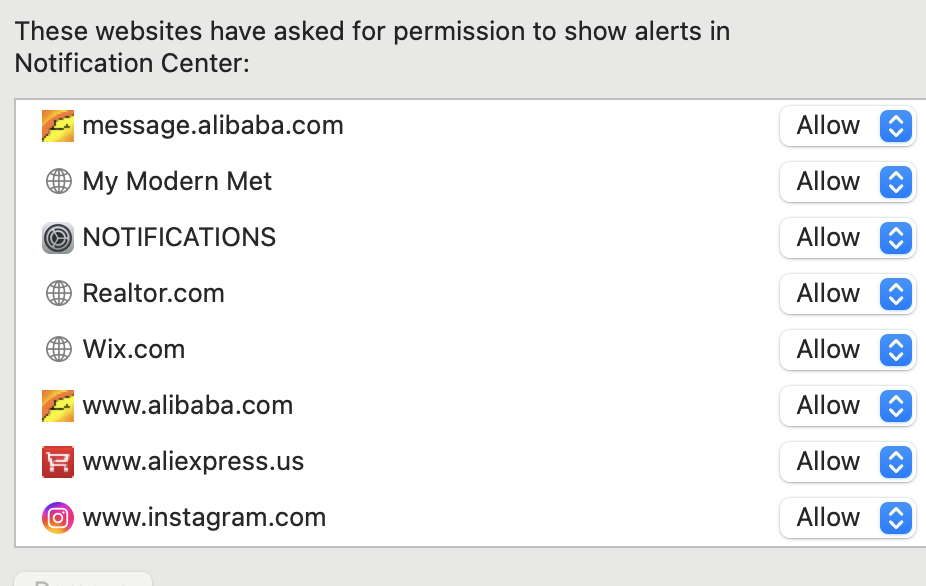
Task: Open the Wix.com Allow popup menu
Action: coord(847,350)
